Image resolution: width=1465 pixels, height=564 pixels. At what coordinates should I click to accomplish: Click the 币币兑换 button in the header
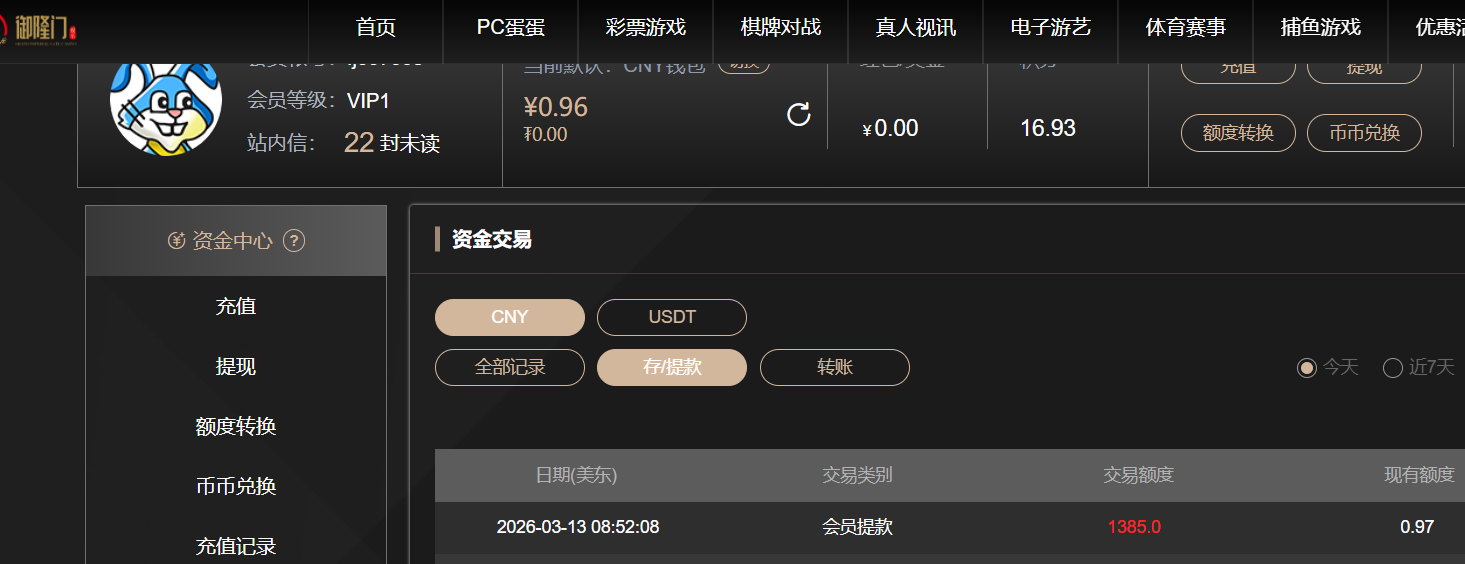tap(1364, 133)
